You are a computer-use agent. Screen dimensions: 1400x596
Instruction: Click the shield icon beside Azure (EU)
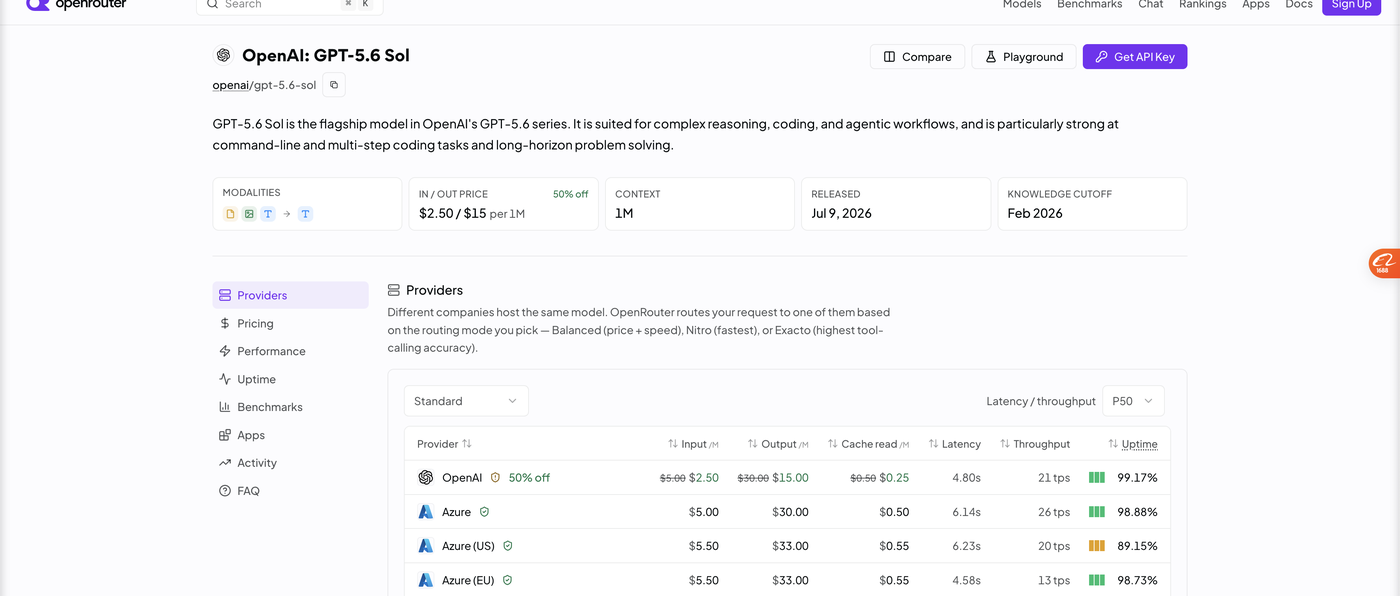pos(507,580)
